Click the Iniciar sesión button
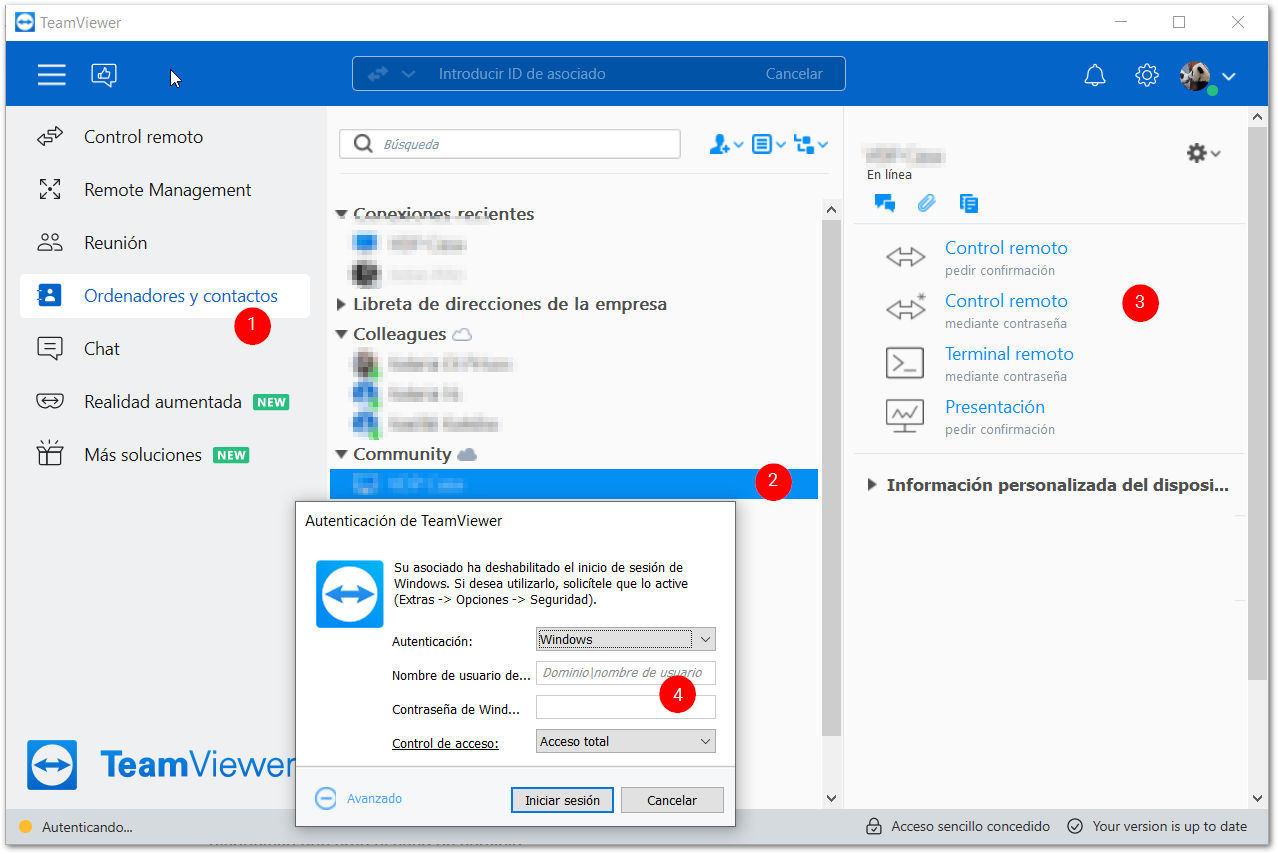The width and height of the screenshot is (1278, 854). (x=562, y=800)
